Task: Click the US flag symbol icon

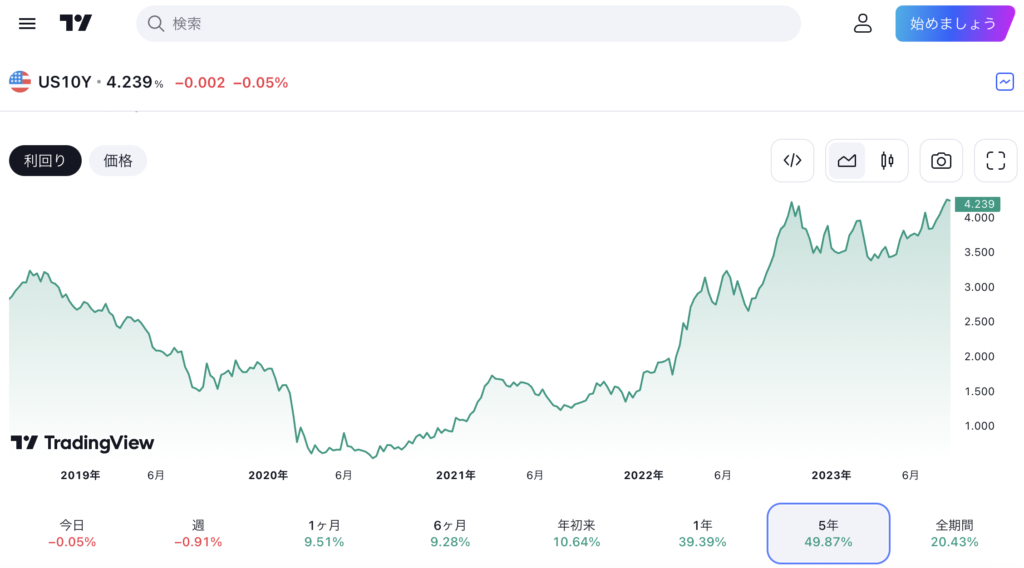Action: (x=20, y=82)
